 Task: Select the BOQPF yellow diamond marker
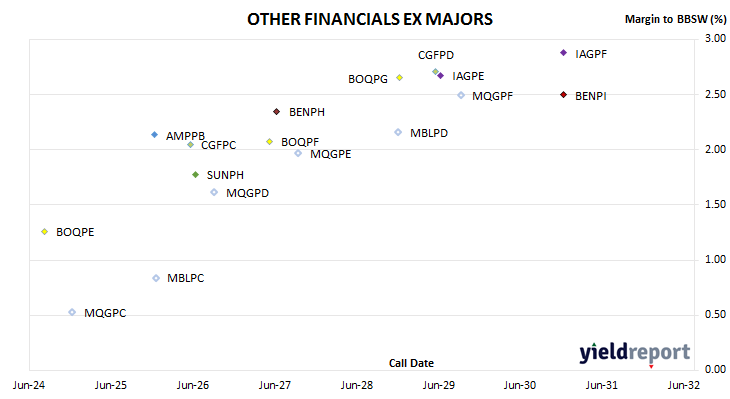point(270,142)
